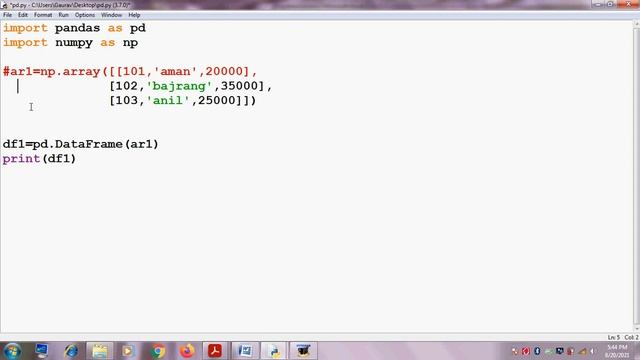640x360 pixels.
Task: Click the network monitor tray icon
Action: coord(560,351)
